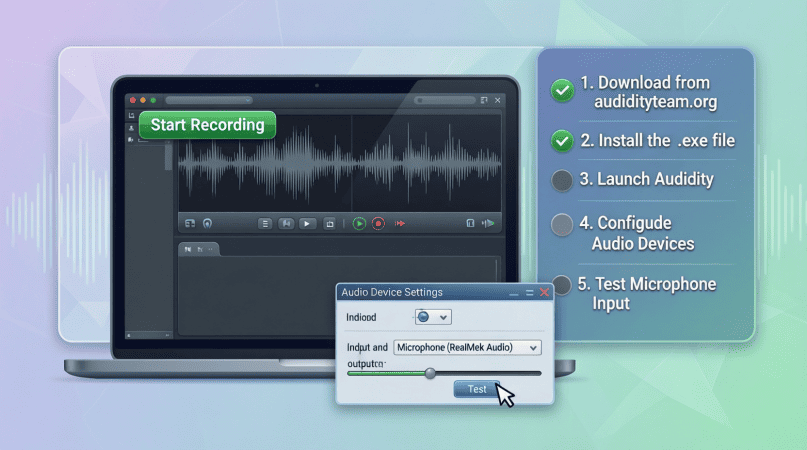
Task: Tick the Test Microphone Input step circle
Action: pyautogui.click(x=563, y=285)
